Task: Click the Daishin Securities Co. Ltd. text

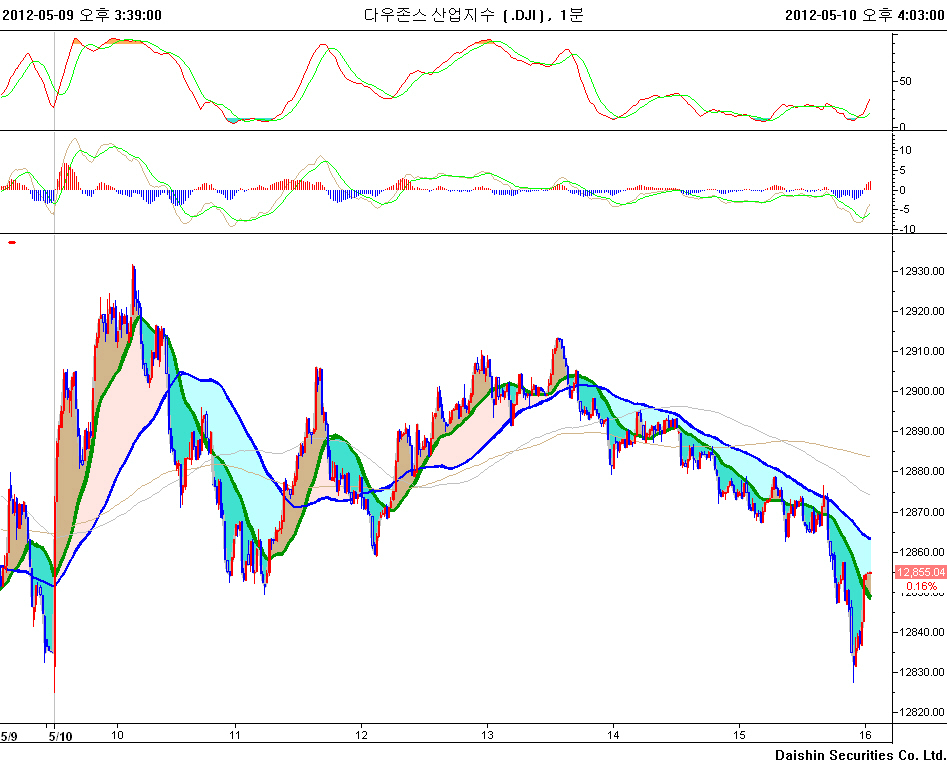Action: pos(860,755)
